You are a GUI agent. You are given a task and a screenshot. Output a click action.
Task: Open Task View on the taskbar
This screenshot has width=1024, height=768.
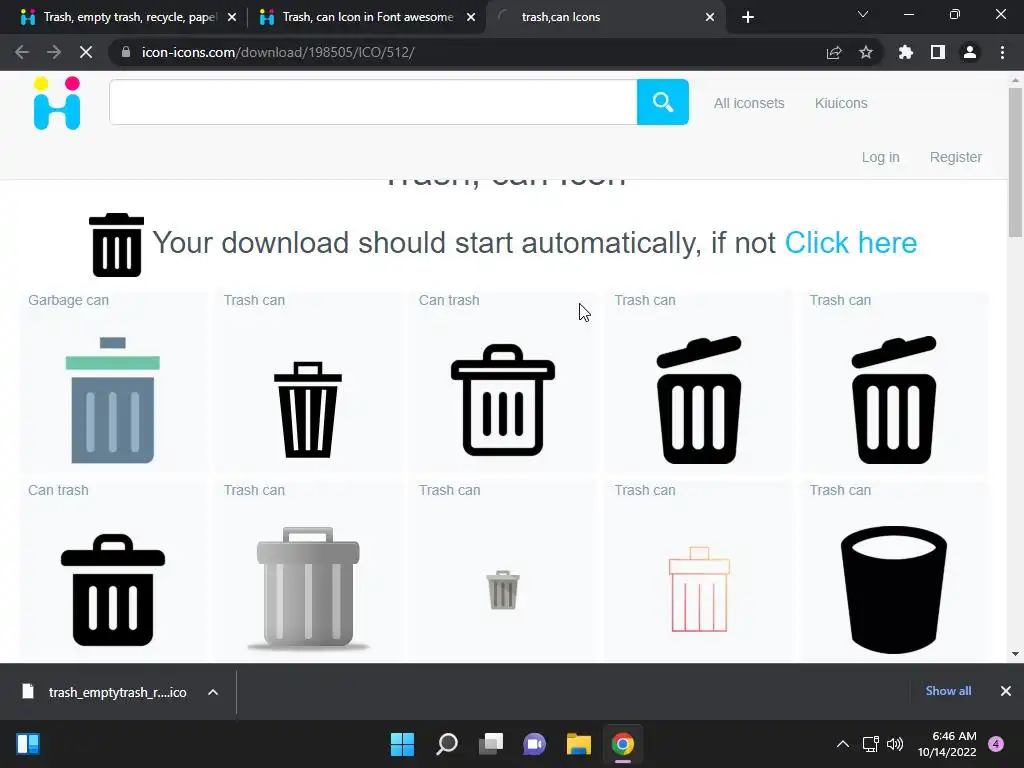tap(491, 744)
